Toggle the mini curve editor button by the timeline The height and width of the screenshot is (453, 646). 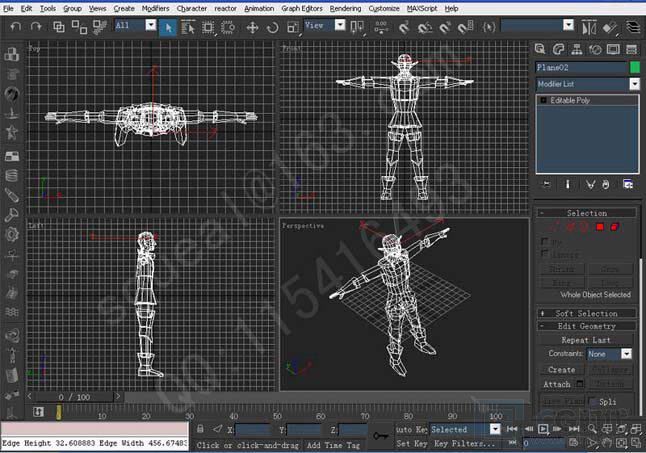point(38,411)
